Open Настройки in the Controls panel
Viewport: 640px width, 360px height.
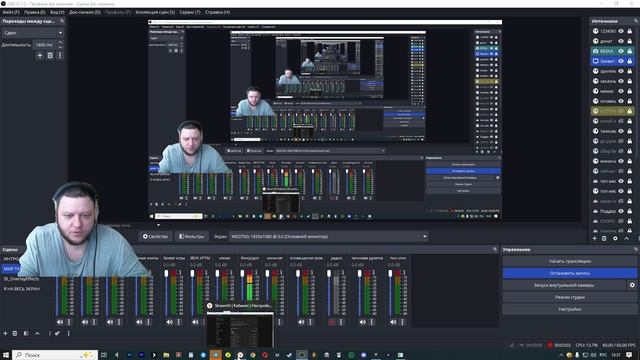570,309
